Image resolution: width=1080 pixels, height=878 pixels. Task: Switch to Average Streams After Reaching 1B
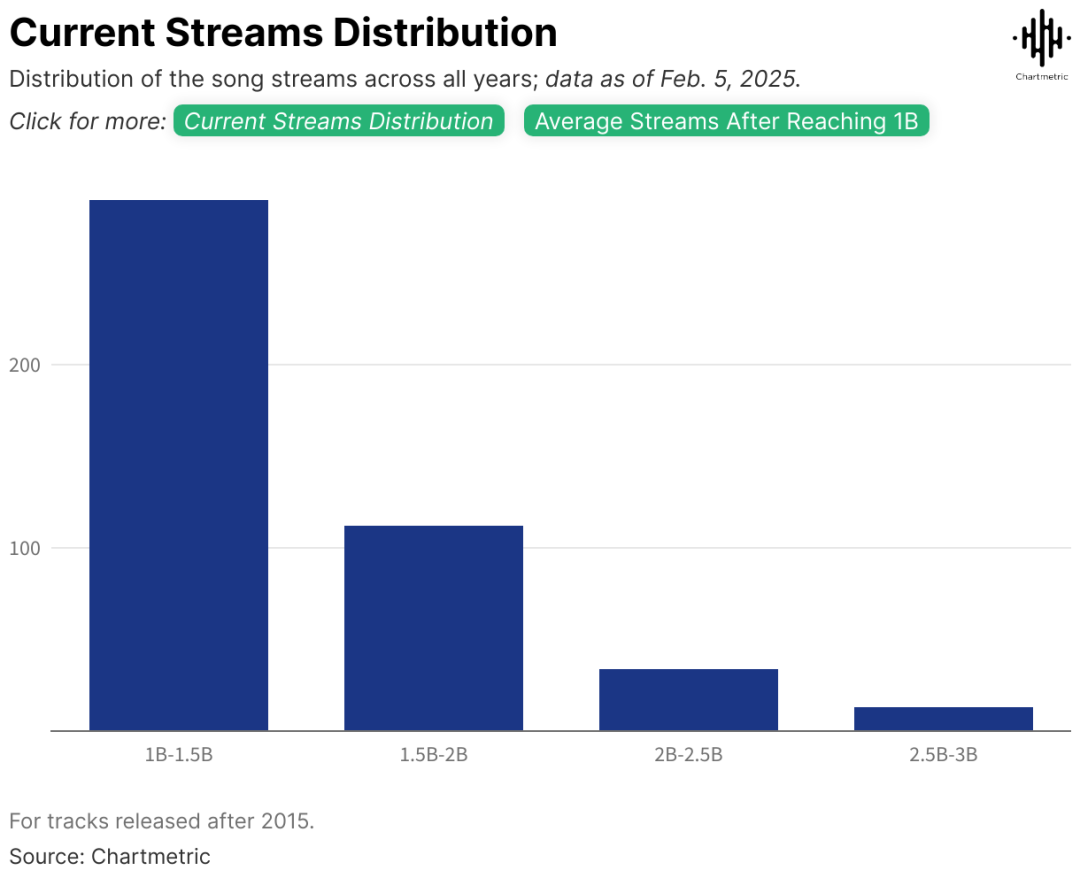[726, 121]
